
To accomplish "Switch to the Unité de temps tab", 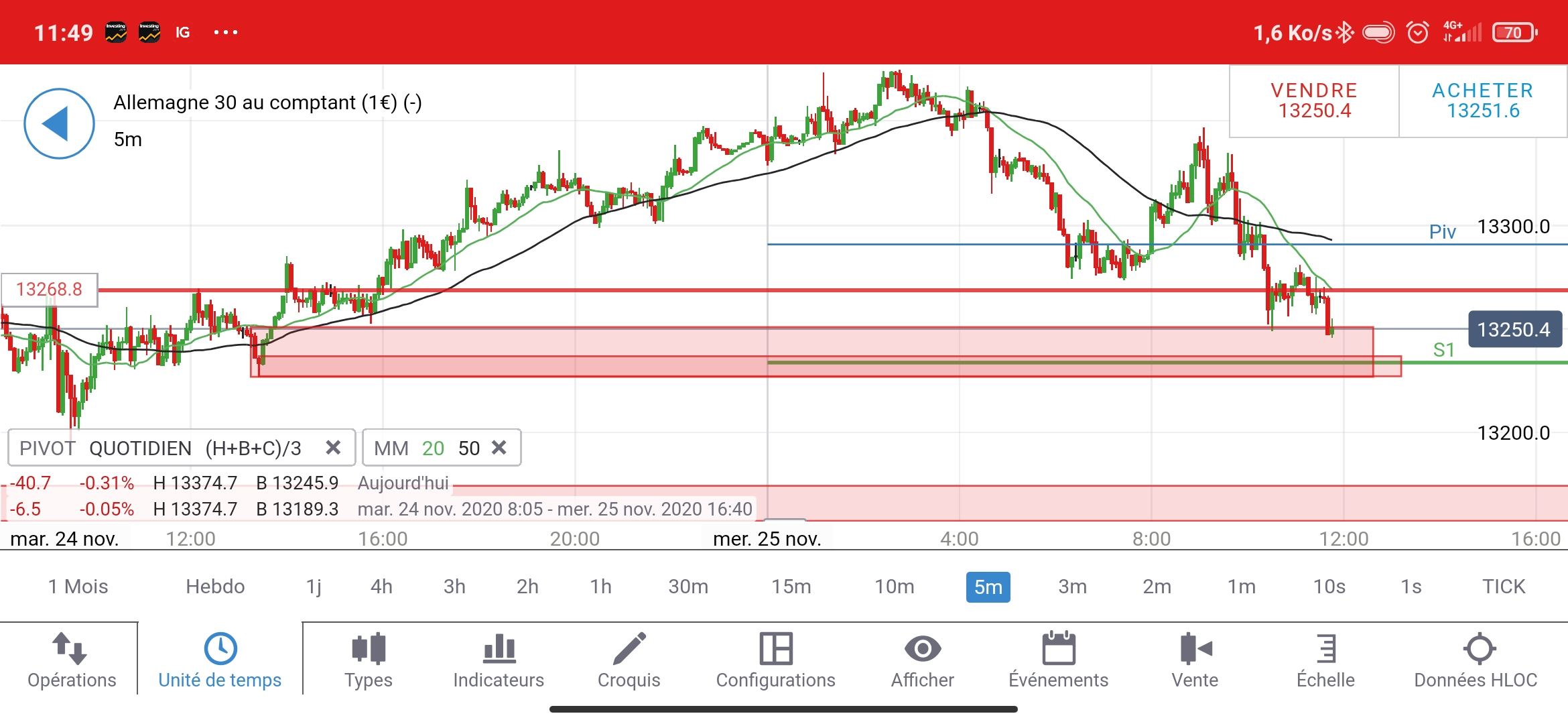I will [x=220, y=660].
